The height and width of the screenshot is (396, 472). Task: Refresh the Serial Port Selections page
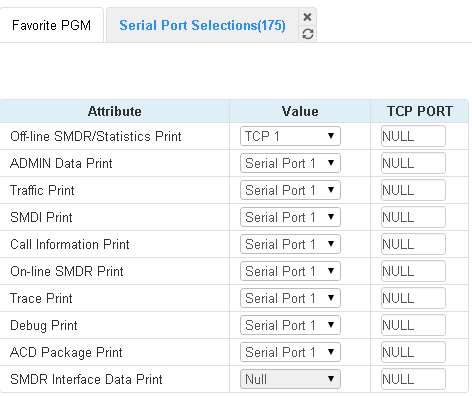point(307,34)
